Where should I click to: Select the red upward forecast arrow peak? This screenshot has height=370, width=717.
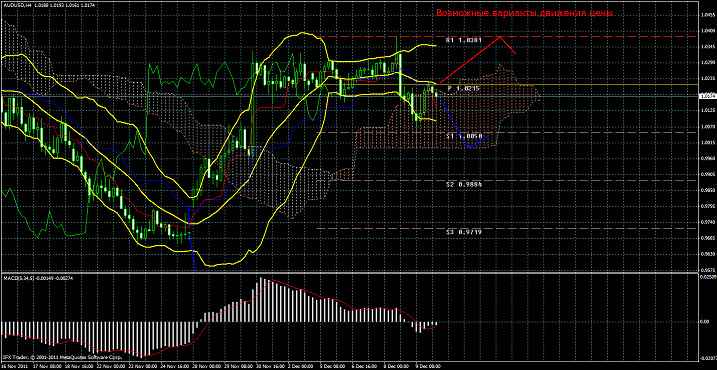[501, 37]
